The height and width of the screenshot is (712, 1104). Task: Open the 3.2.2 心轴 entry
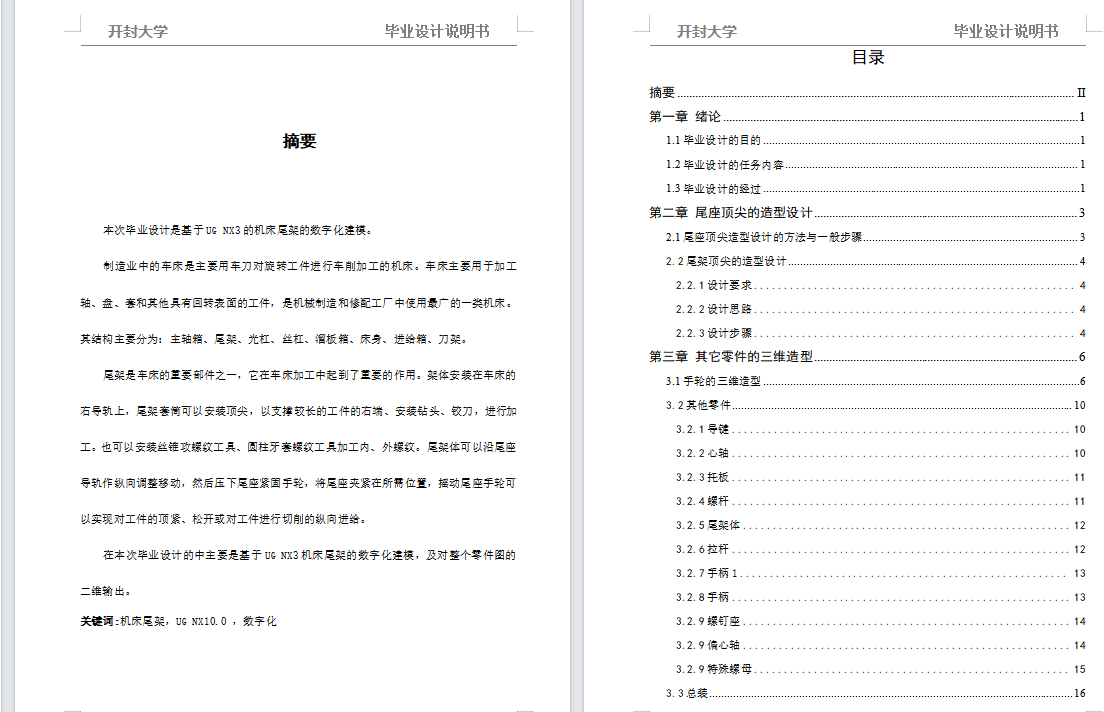click(x=880, y=453)
